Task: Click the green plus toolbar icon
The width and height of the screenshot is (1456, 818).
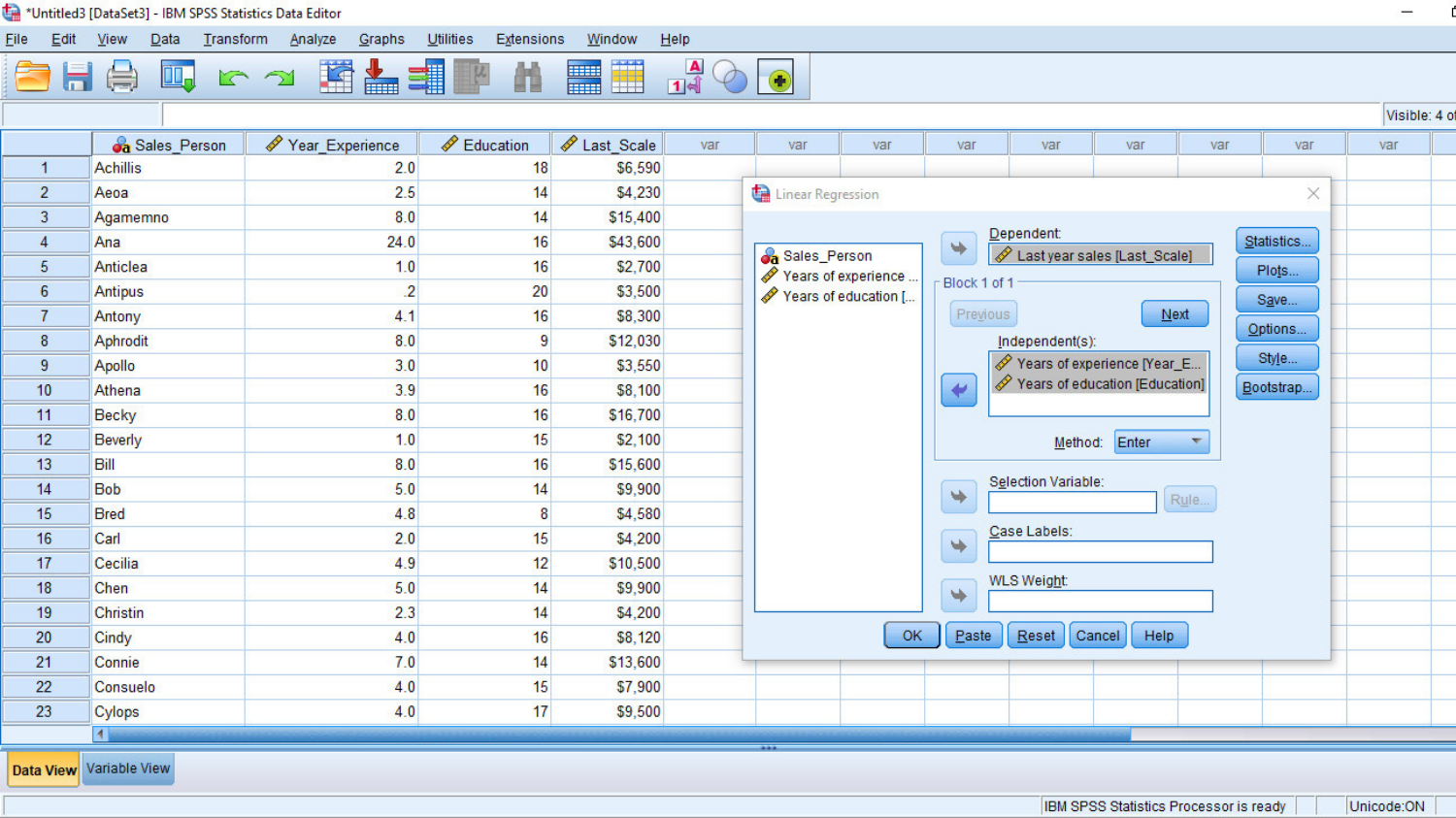Action: [776, 78]
